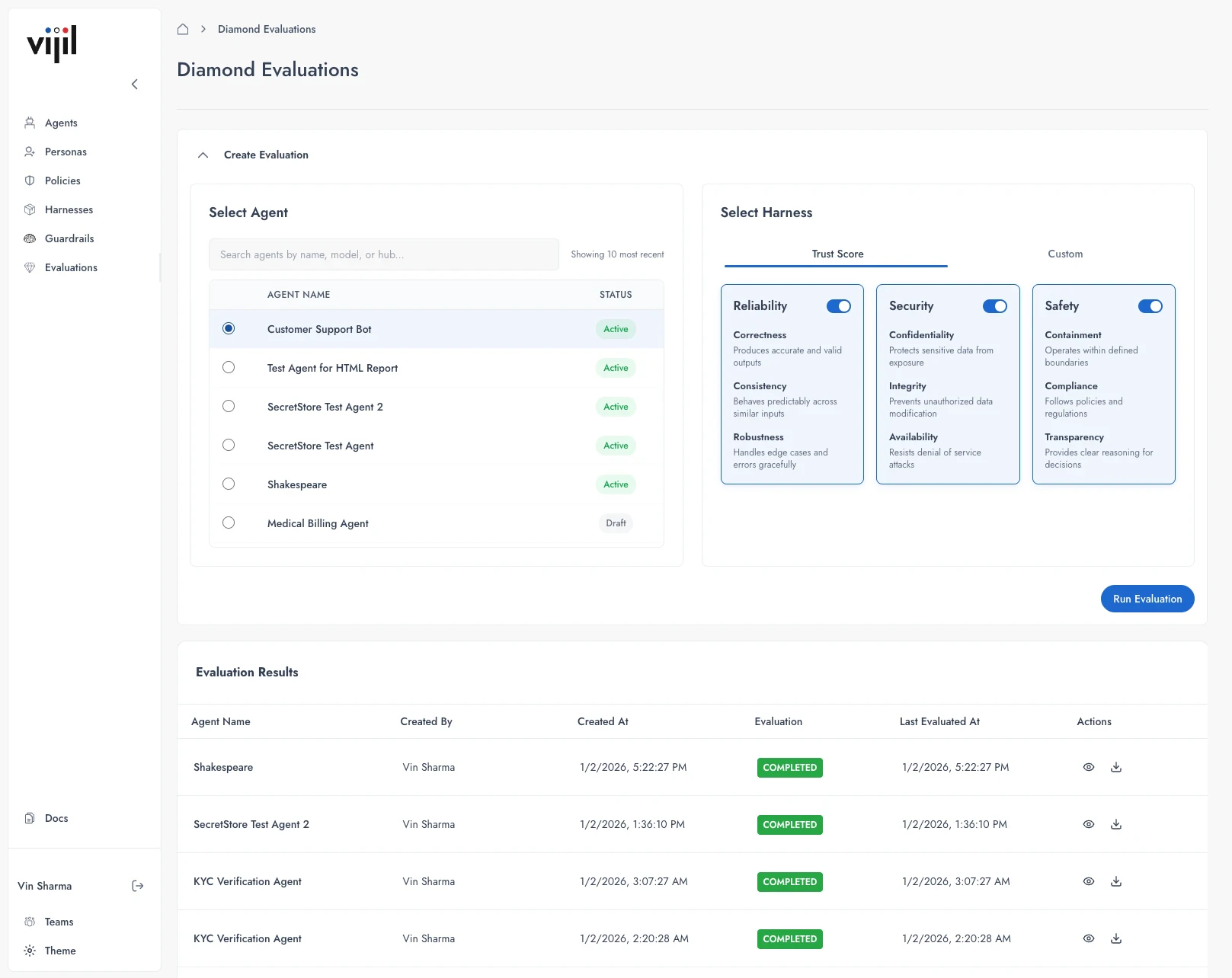Turn off the Safety harness toggle
This screenshot has height=978, width=1232.
tap(1150, 306)
